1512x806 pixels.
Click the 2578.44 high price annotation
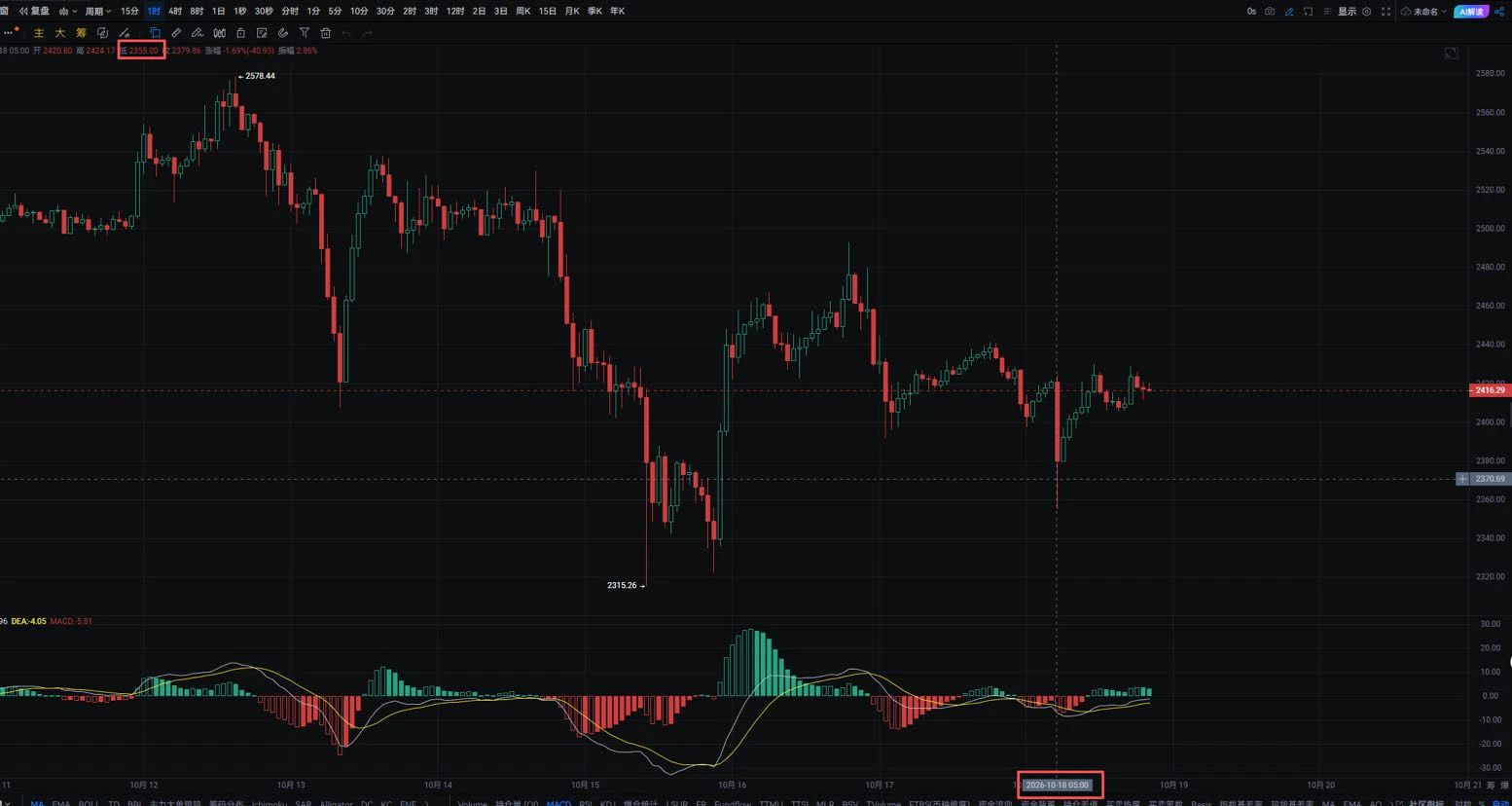tap(260, 76)
